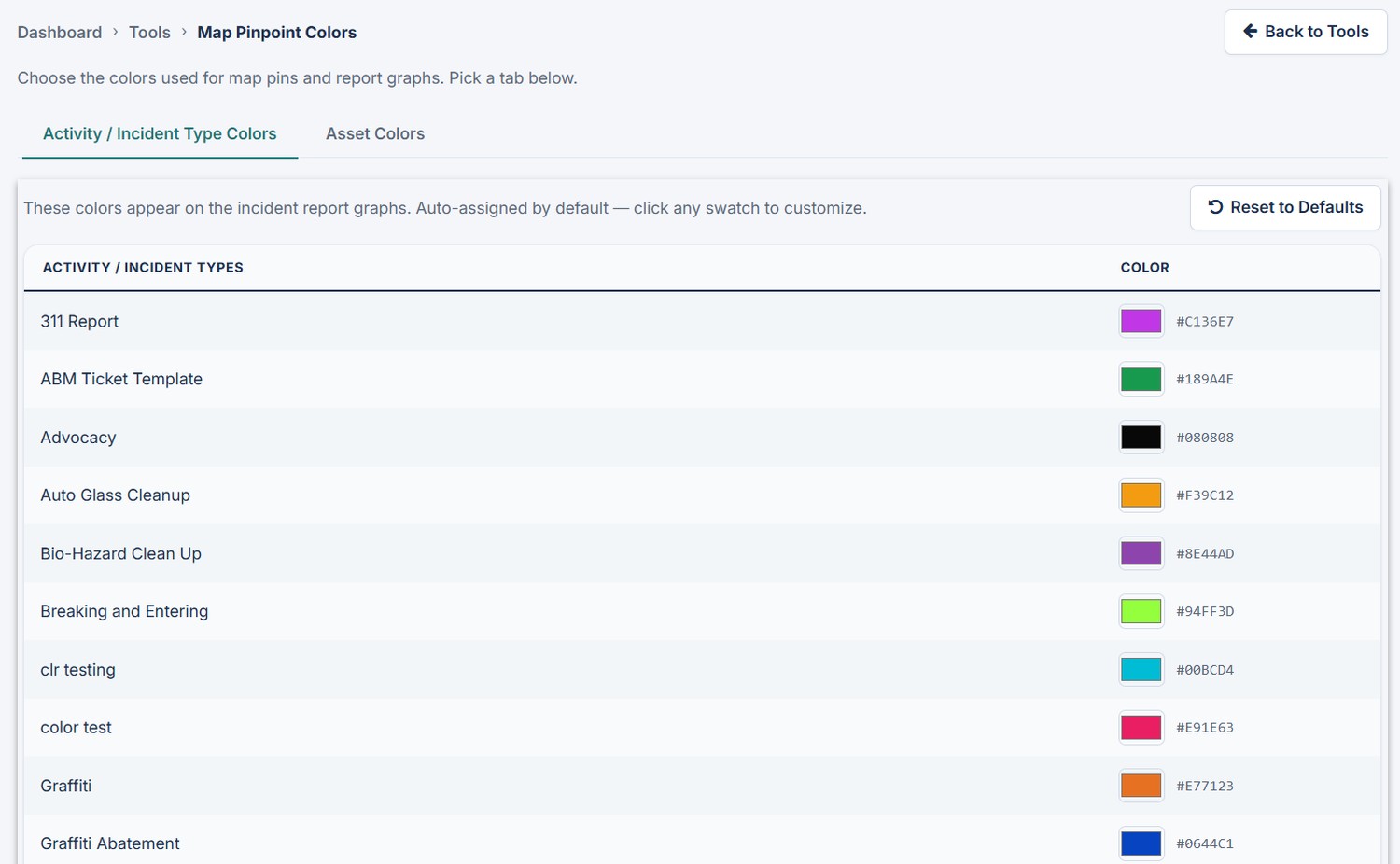The image size is (1400, 864).
Task: Click the hex value #189A4E
Action: tap(1205, 380)
